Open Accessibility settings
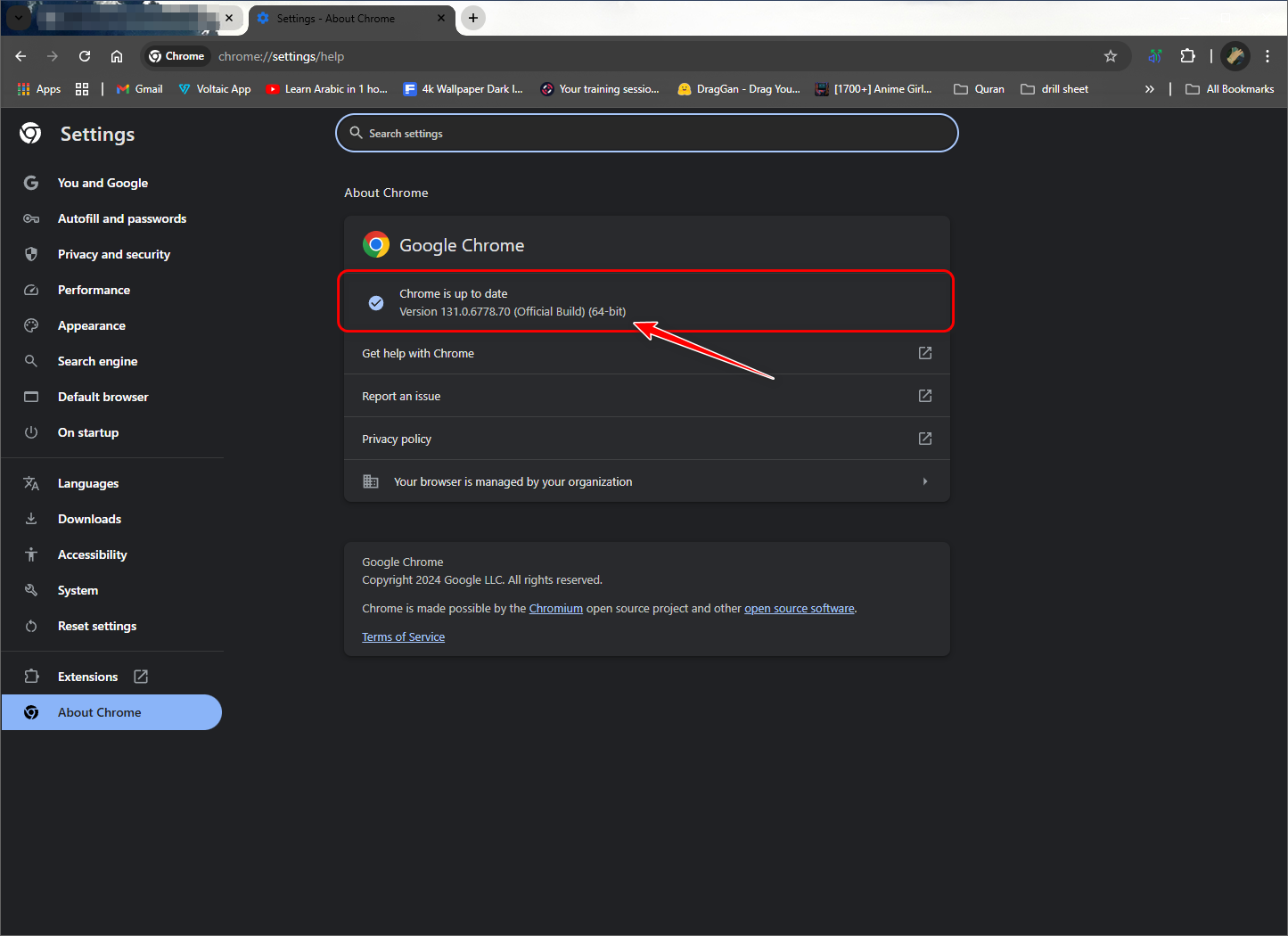The height and width of the screenshot is (936, 1288). point(93,554)
